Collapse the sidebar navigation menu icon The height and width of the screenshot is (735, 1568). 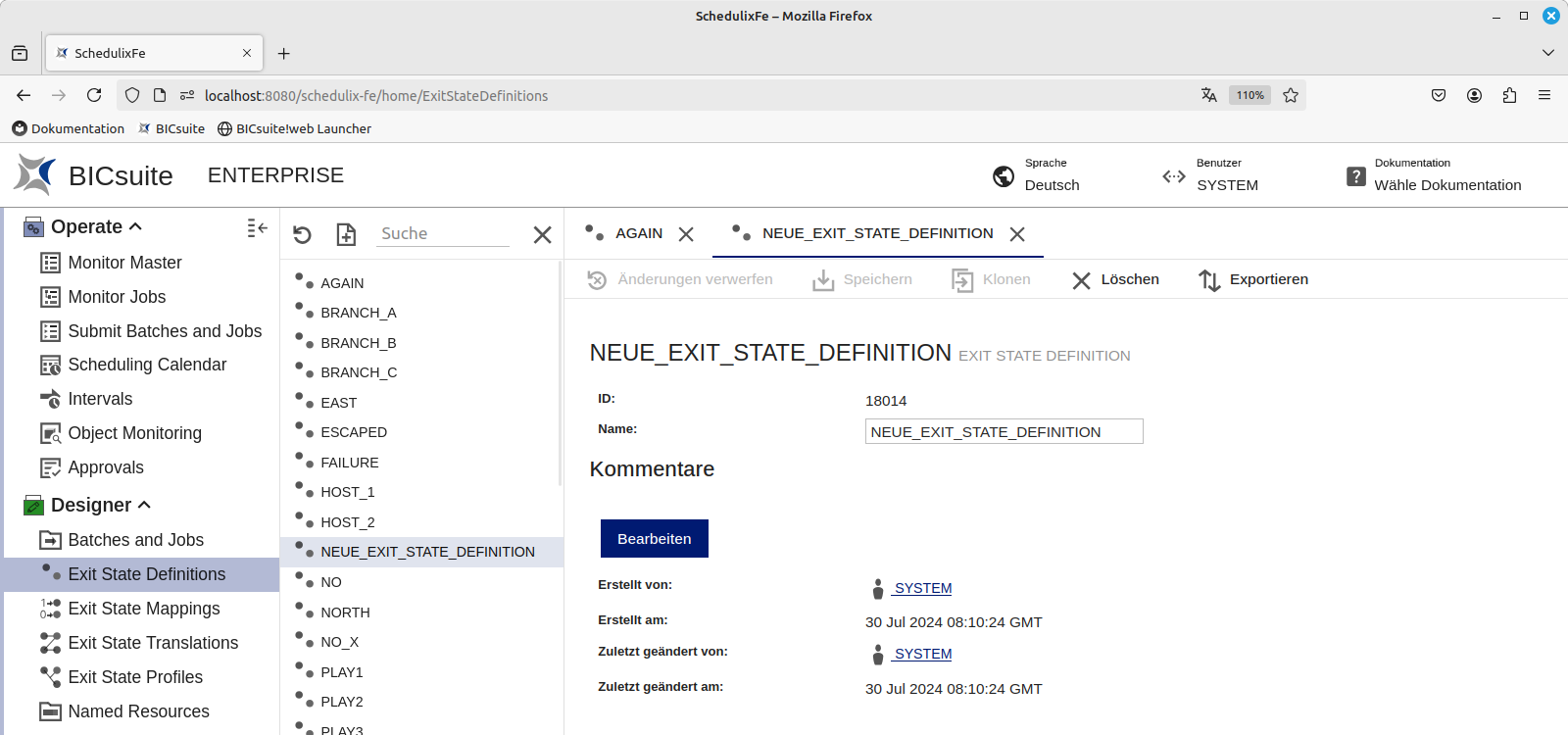coord(257,227)
